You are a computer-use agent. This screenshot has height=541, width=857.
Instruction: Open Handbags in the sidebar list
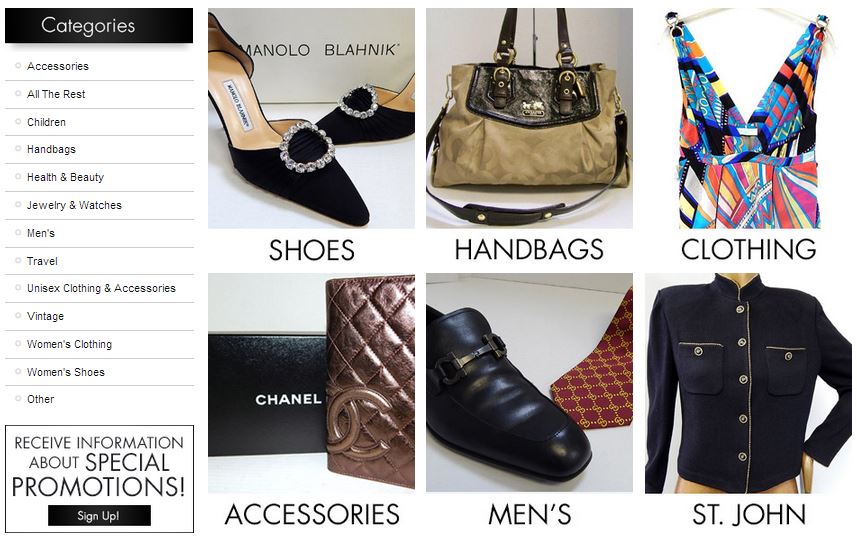pos(51,149)
